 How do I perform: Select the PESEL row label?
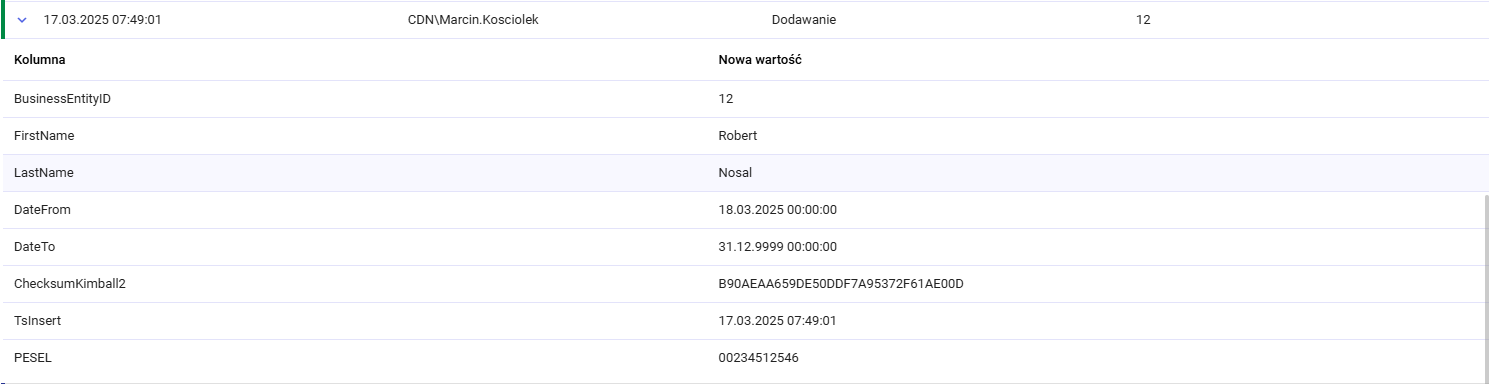tap(33, 358)
